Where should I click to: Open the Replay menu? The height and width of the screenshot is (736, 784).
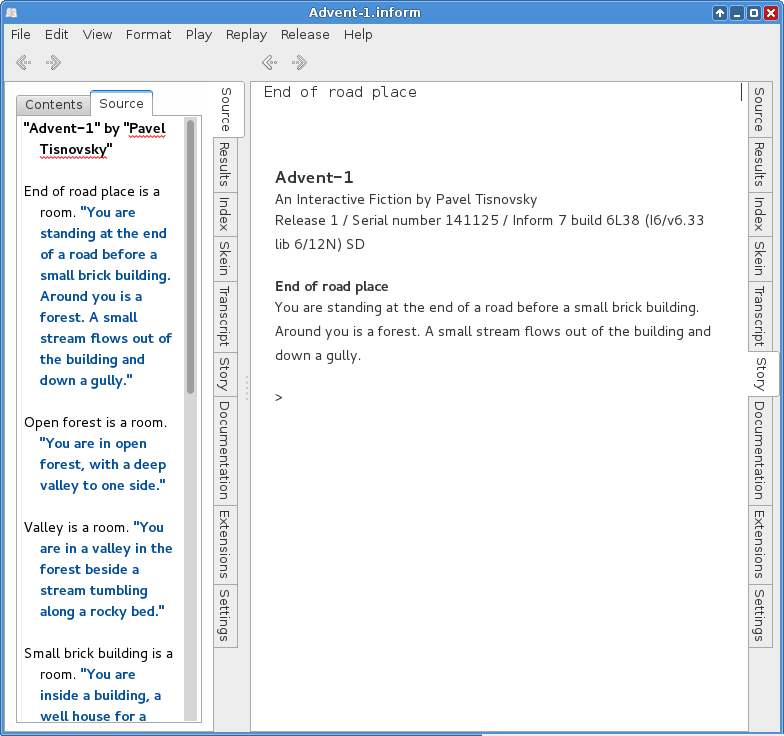(x=246, y=34)
